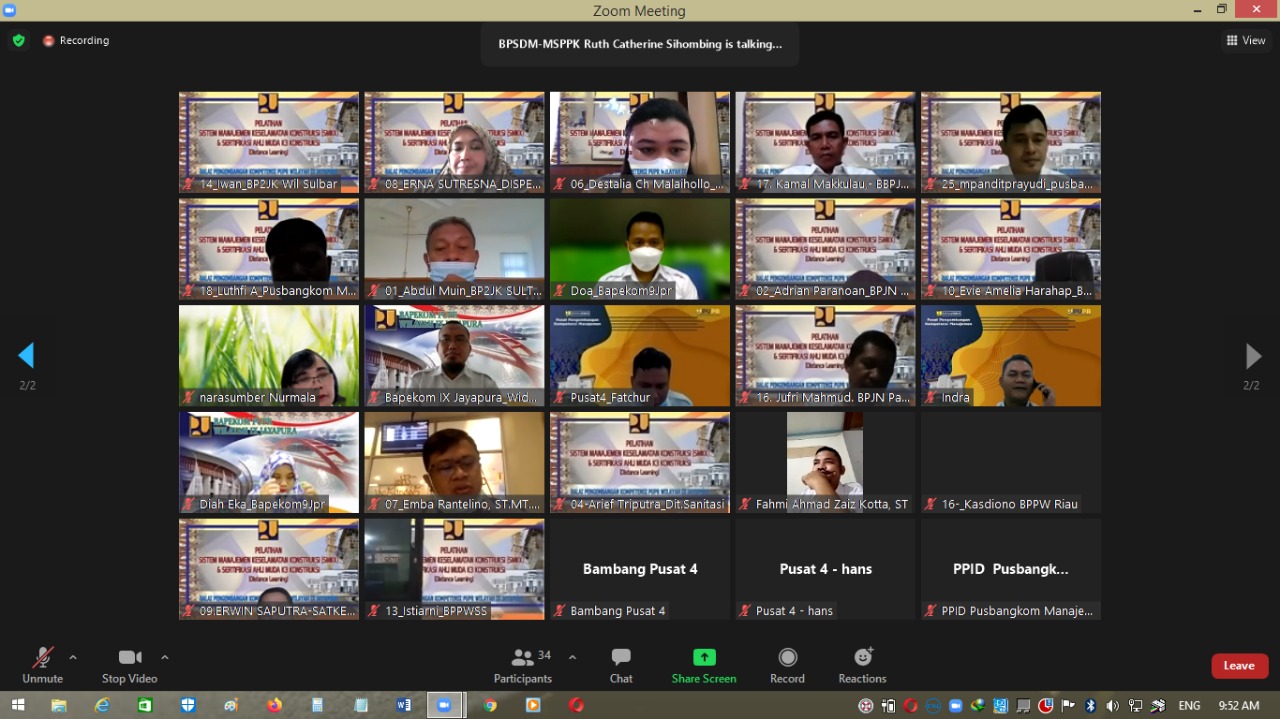Select 01_Abdul Muin_BP2JK video tile

tap(454, 249)
